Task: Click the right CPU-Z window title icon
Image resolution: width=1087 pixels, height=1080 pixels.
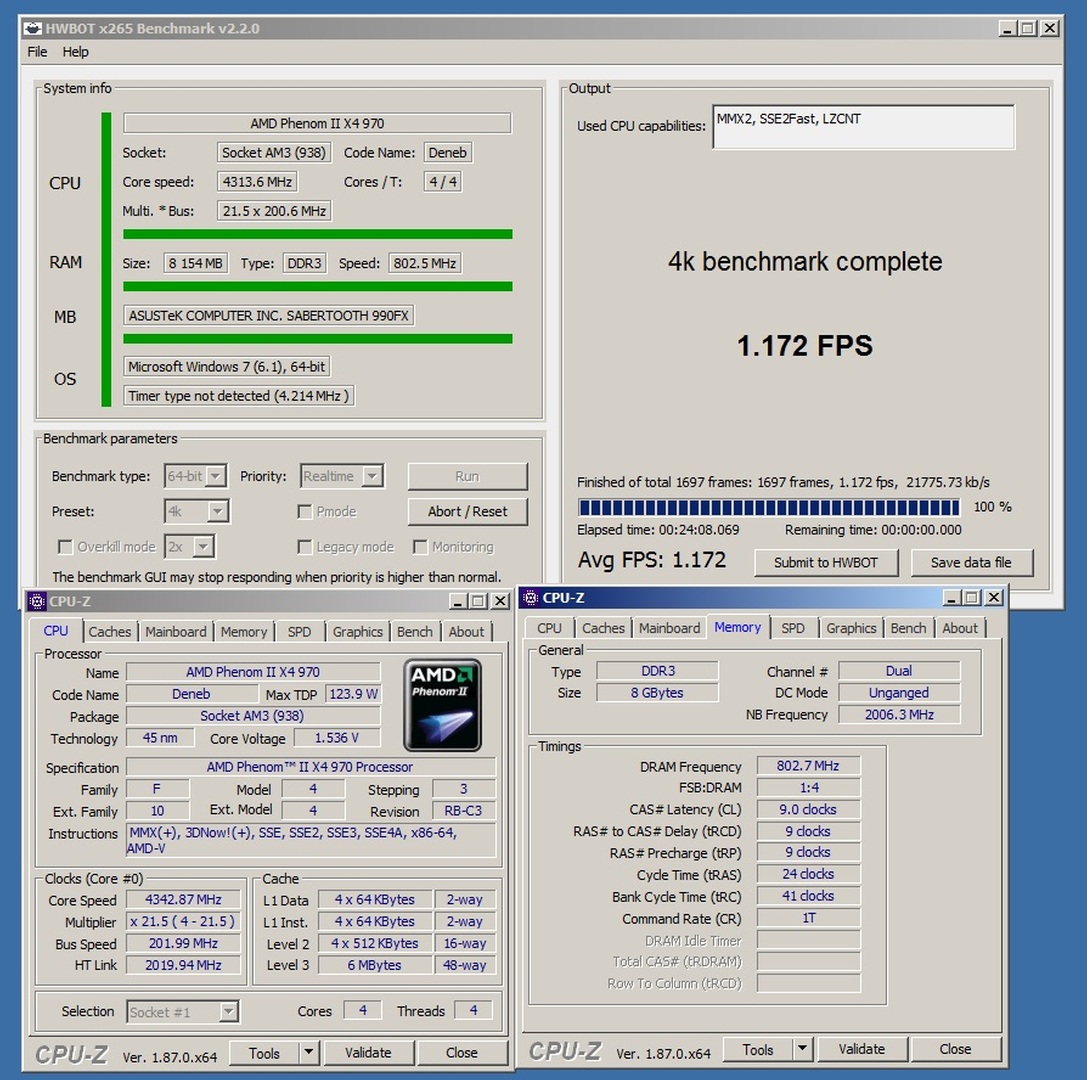Action: (x=530, y=598)
